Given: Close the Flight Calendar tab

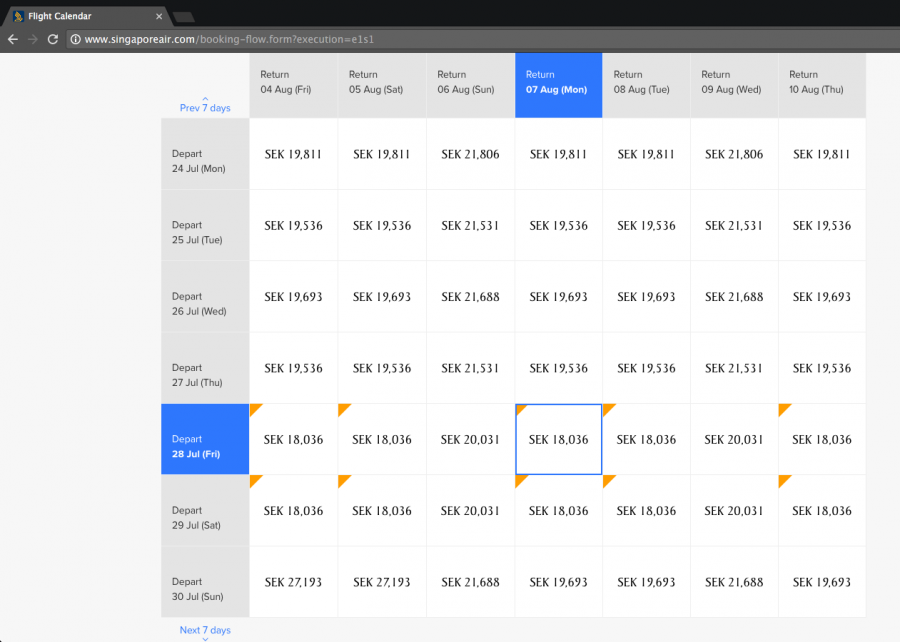Looking at the screenshot, I should click(159, 16).
